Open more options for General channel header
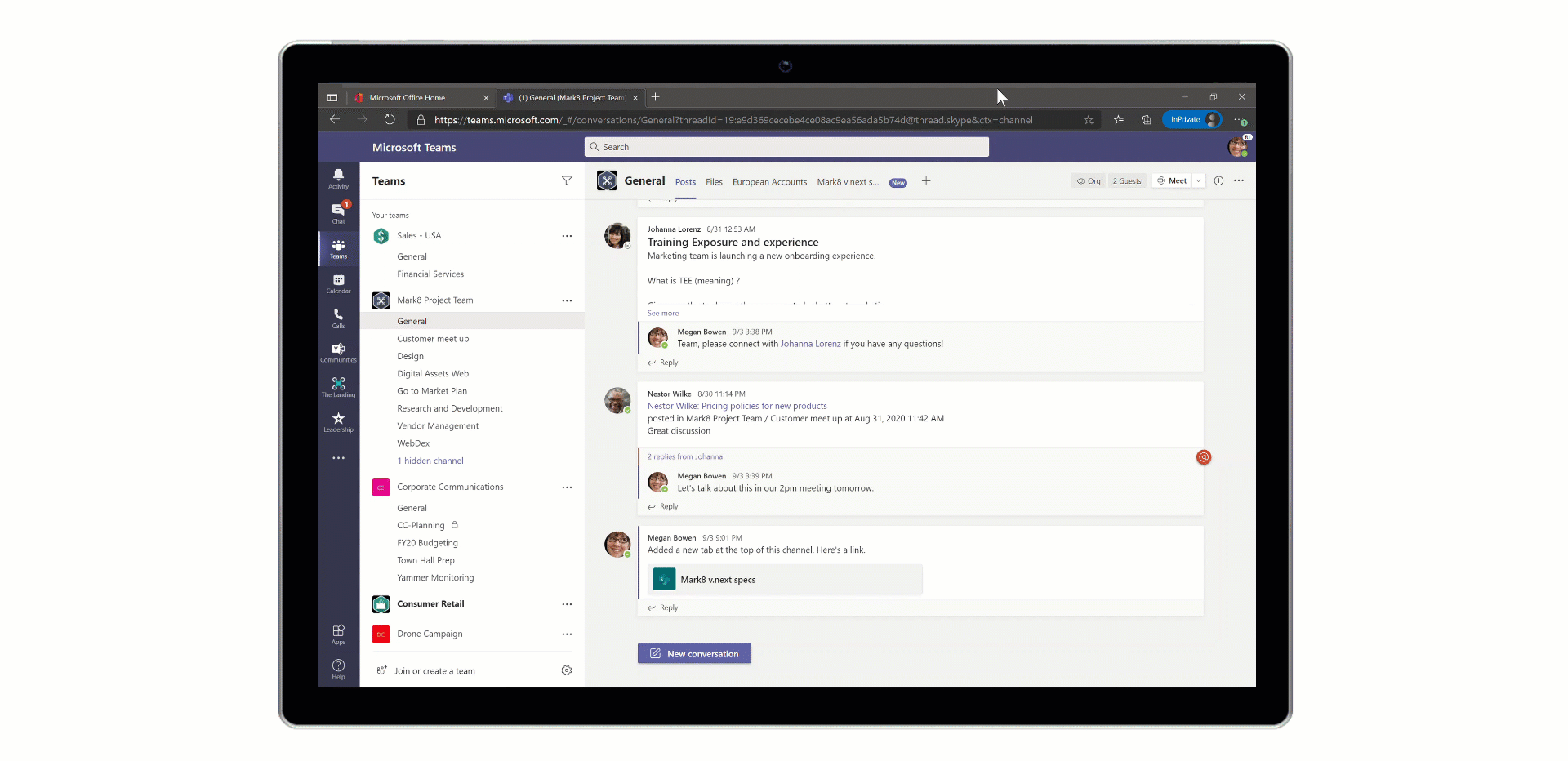1568x761 pixels. (1239, 180)
